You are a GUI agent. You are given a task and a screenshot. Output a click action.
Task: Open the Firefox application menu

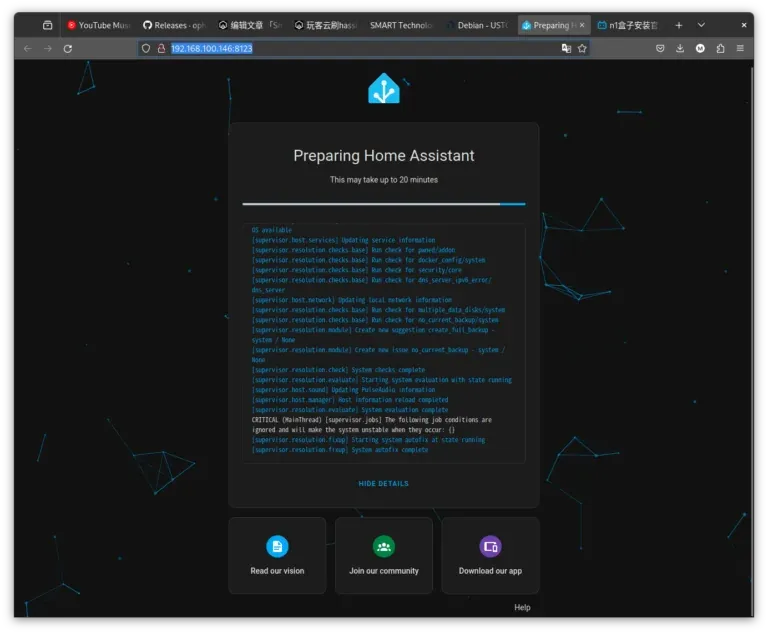(740, 48)
